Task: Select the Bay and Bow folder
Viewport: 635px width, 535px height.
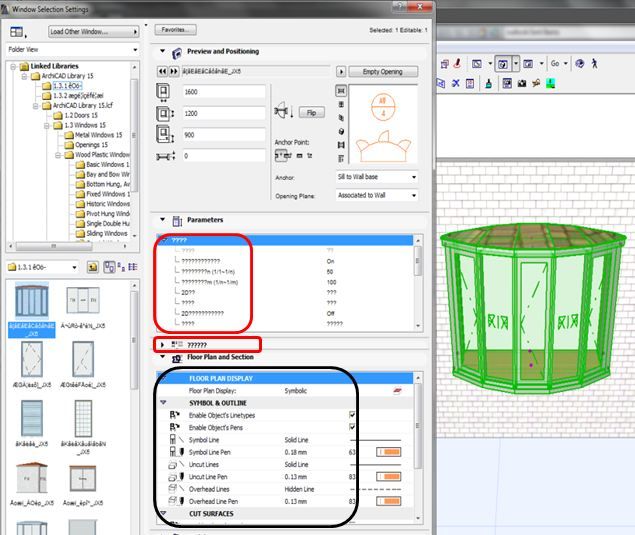Action: (x=108, y=175)
